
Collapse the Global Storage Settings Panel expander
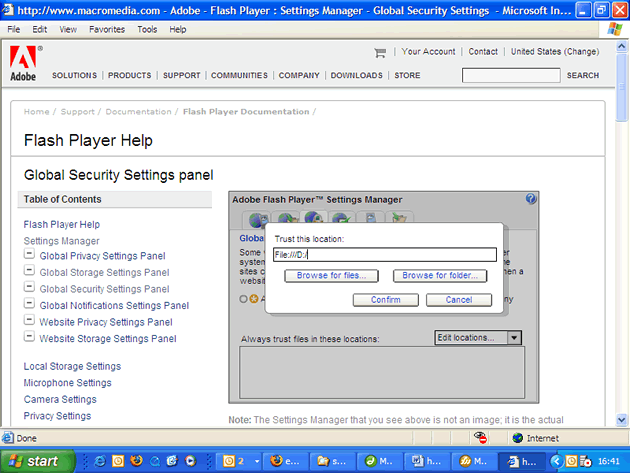pos(29,271)
